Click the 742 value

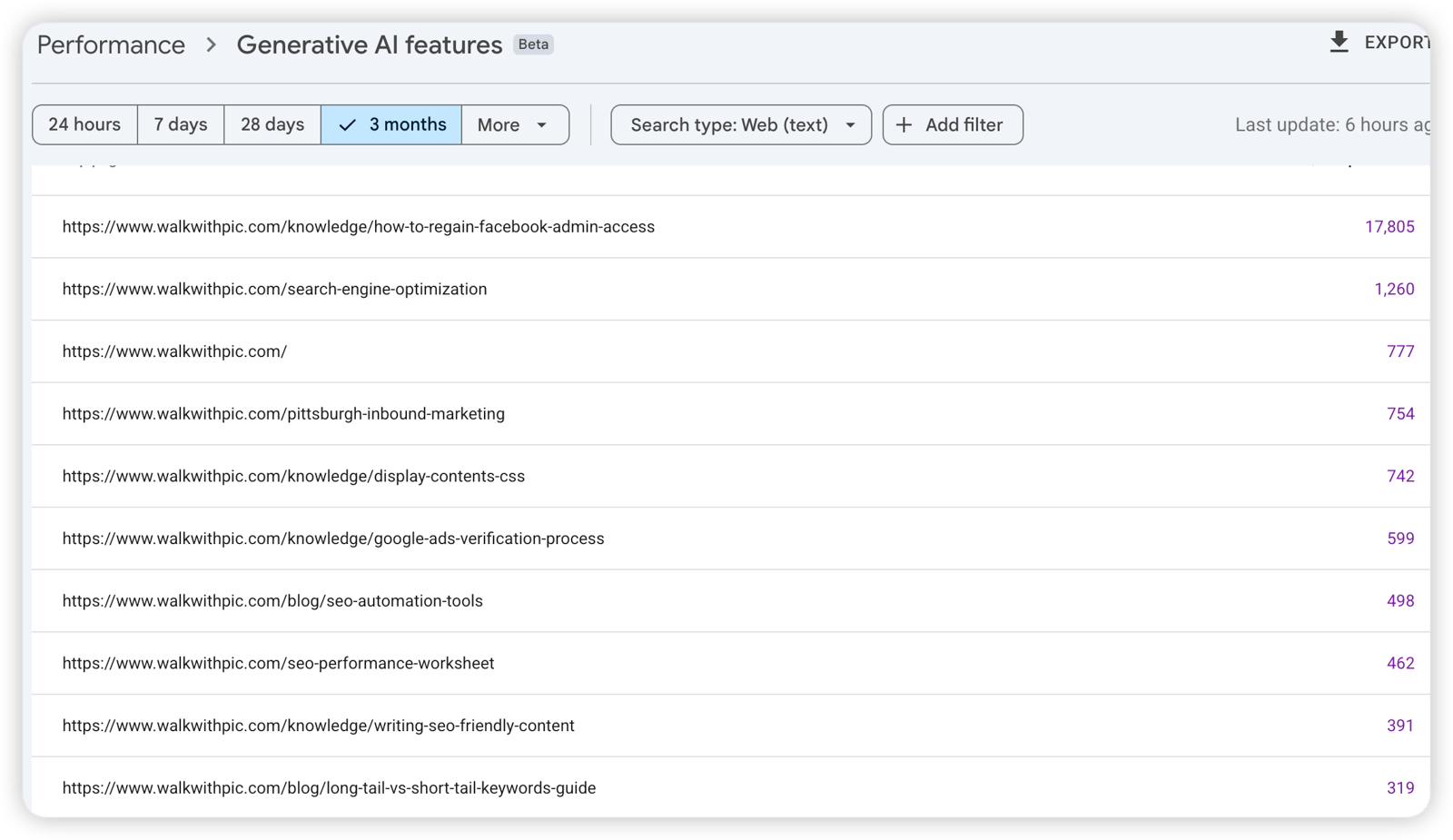coord(1400,476)
